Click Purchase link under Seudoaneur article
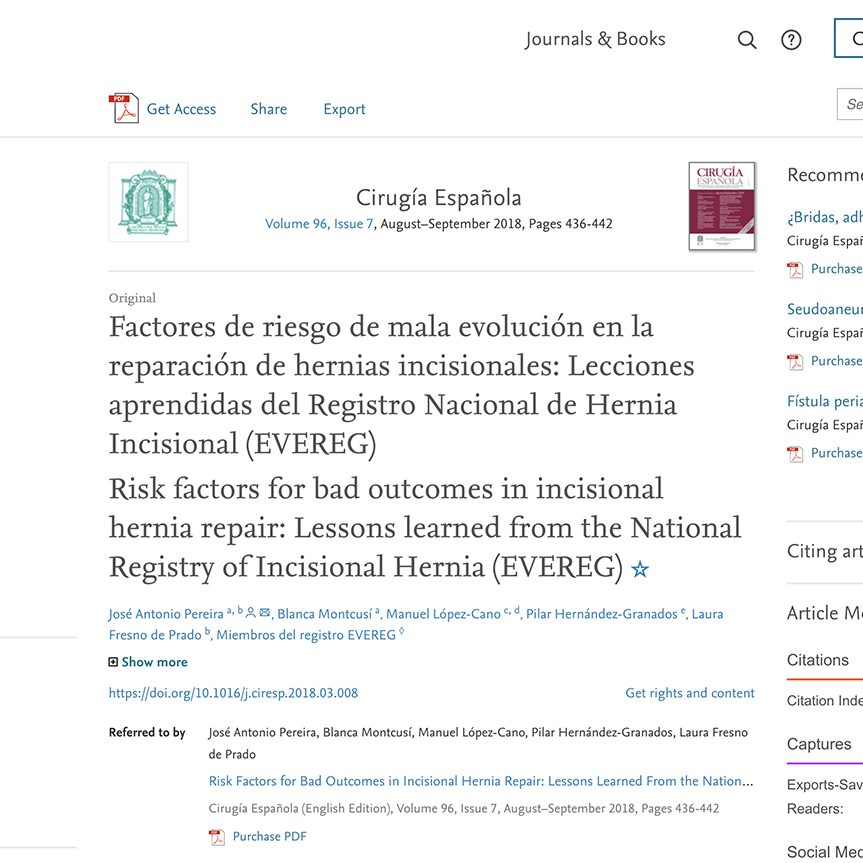This screenshot has width=863, height=863. click(837, 361)
